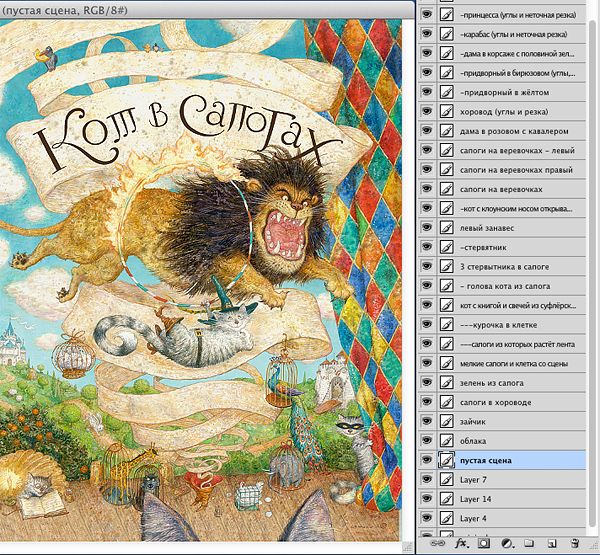Select layer name 3 стервытника в сапоге
Viewport: 600px width, 555px height.
point(504,267)
